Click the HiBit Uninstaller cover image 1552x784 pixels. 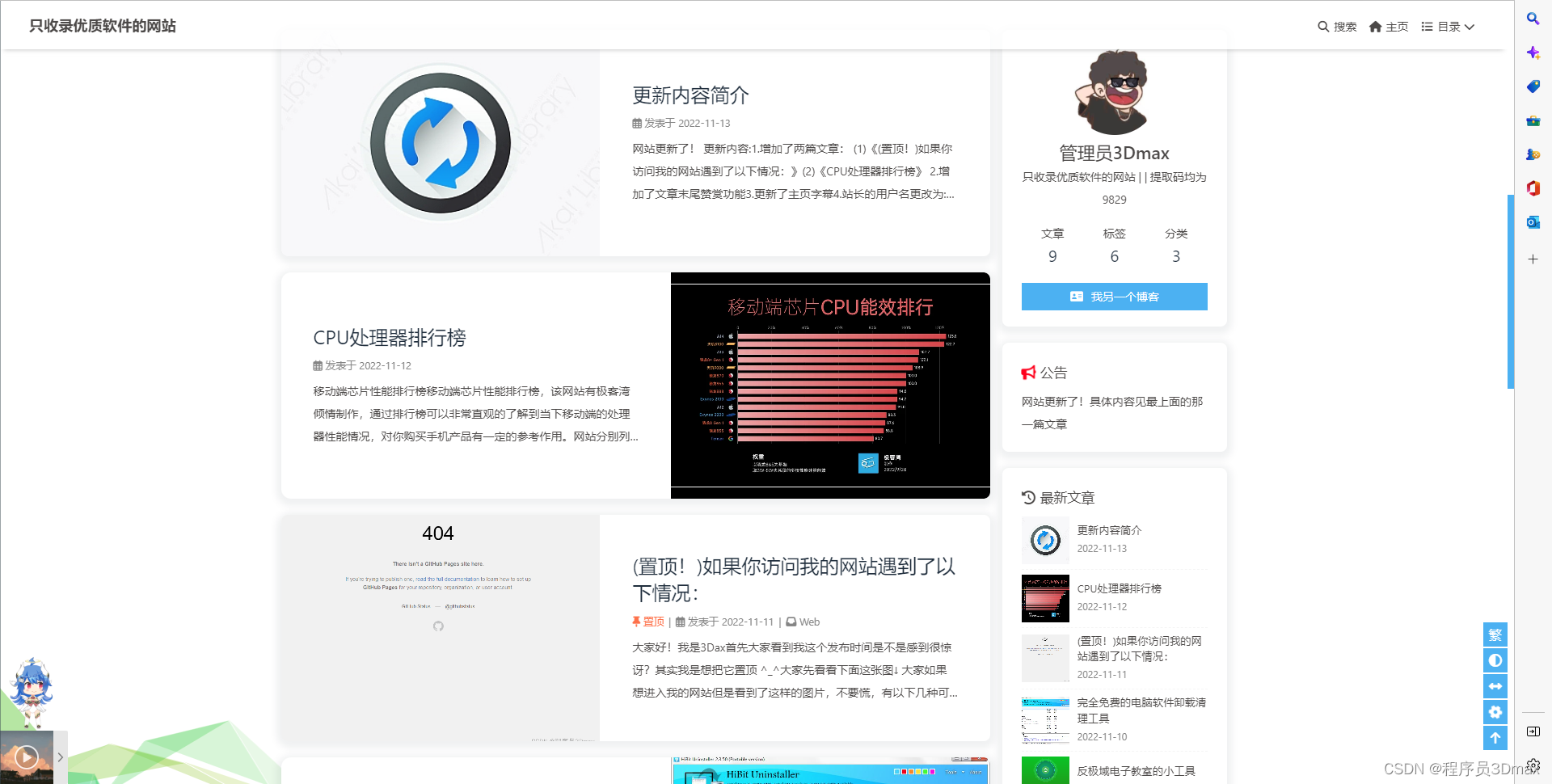[830, 770]
